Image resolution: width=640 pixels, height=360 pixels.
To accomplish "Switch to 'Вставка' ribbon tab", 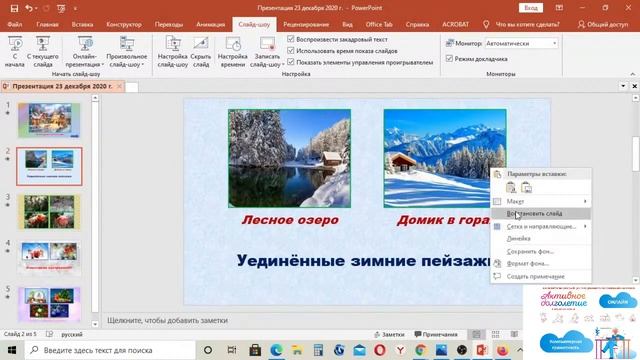I will click(x=82, y=24).
